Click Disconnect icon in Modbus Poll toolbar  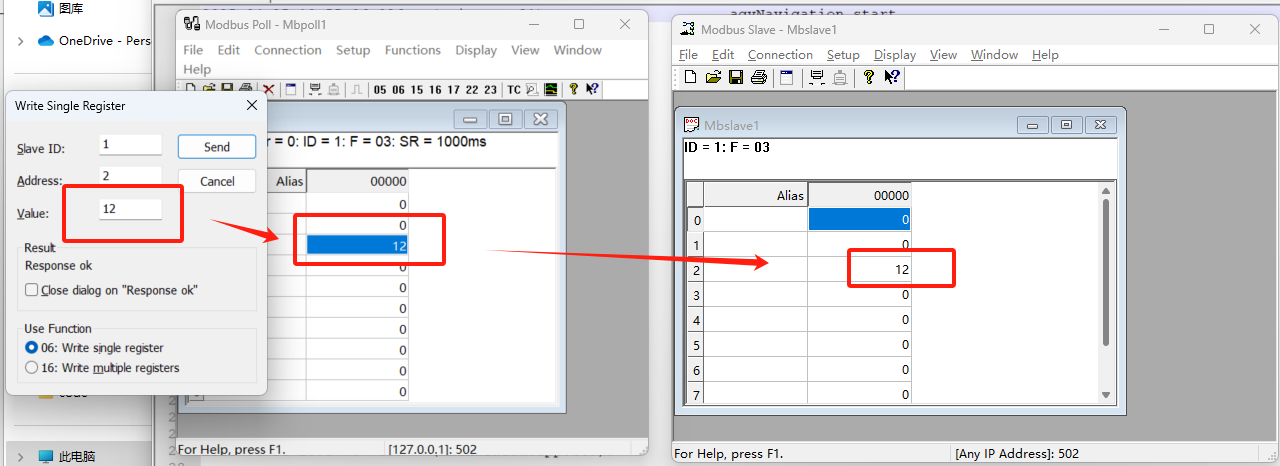click(x=334, y=90)
